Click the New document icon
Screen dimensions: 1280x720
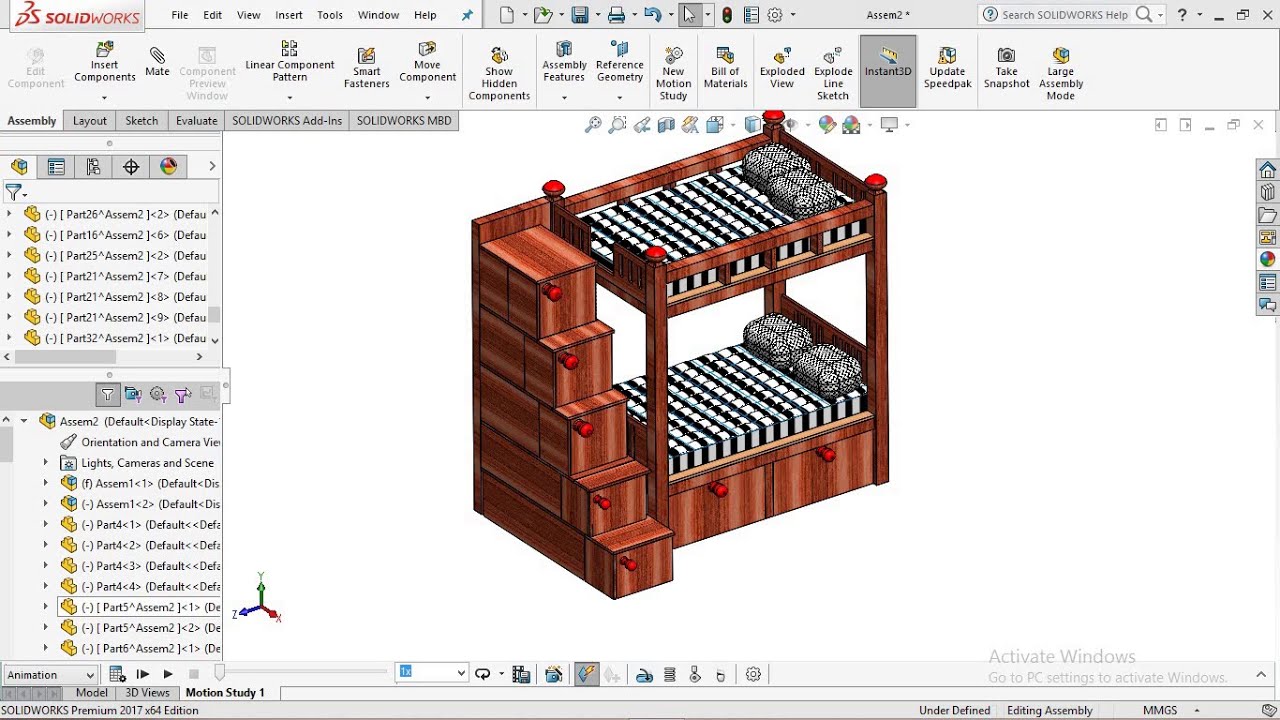pyautogui.click(x=507, y=15)
